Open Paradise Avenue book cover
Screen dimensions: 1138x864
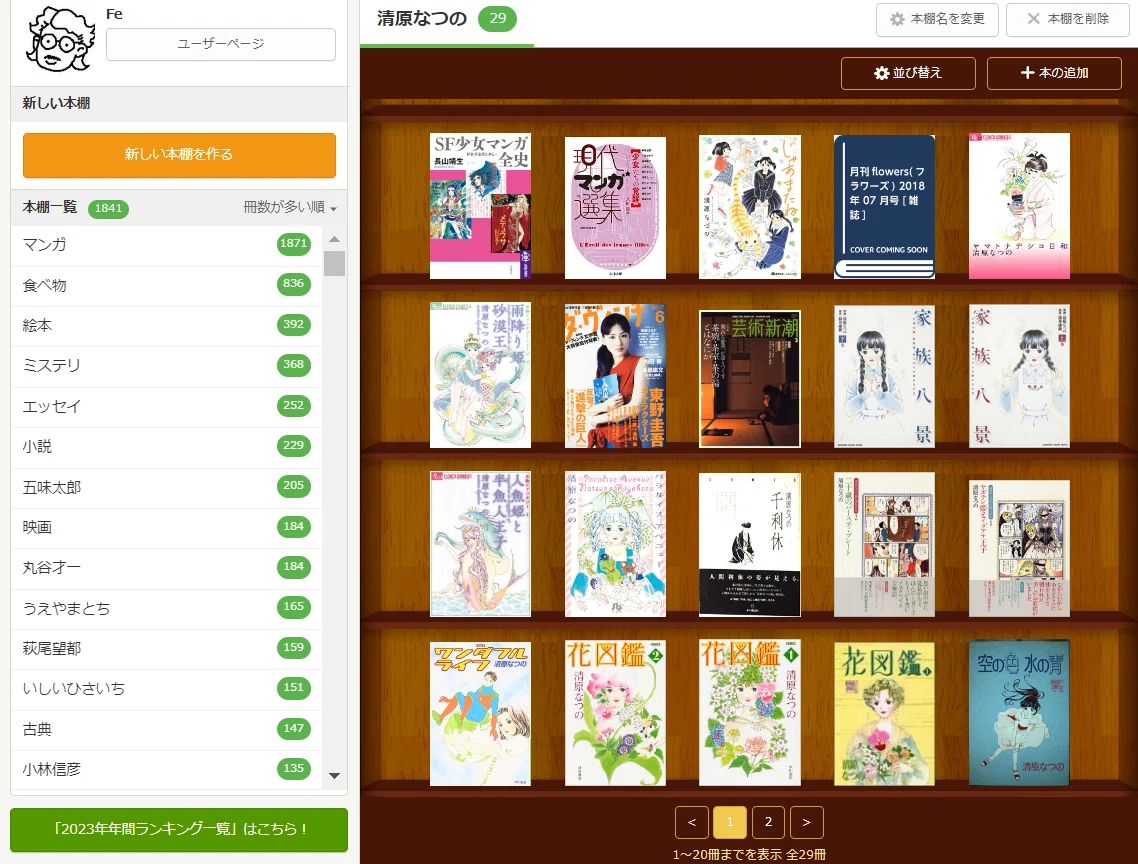615,545
